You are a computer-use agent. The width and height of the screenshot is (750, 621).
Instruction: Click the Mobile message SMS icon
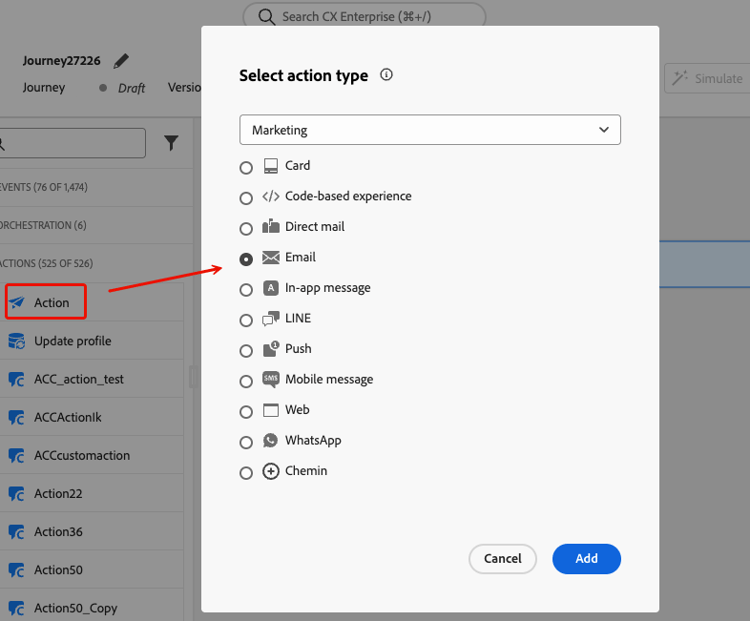pyautogui.click(x=271, y=379)
